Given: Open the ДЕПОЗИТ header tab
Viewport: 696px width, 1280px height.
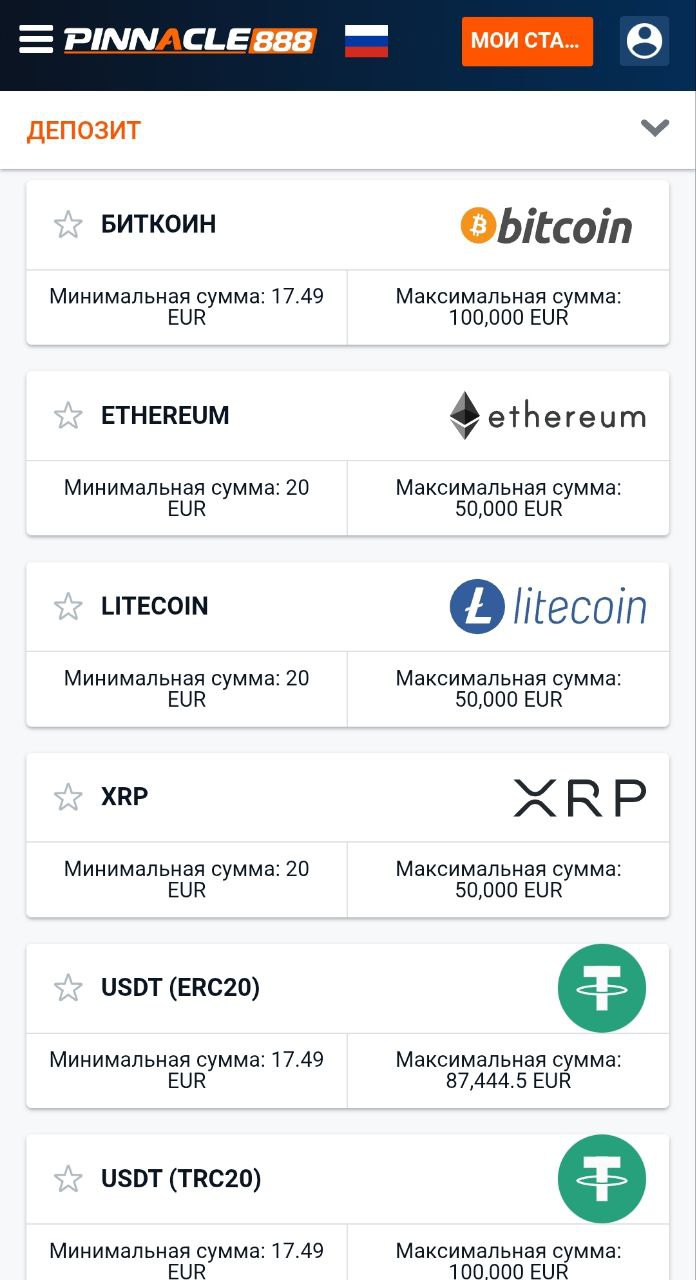Looking at the screenshot, I should pos(84,130).
